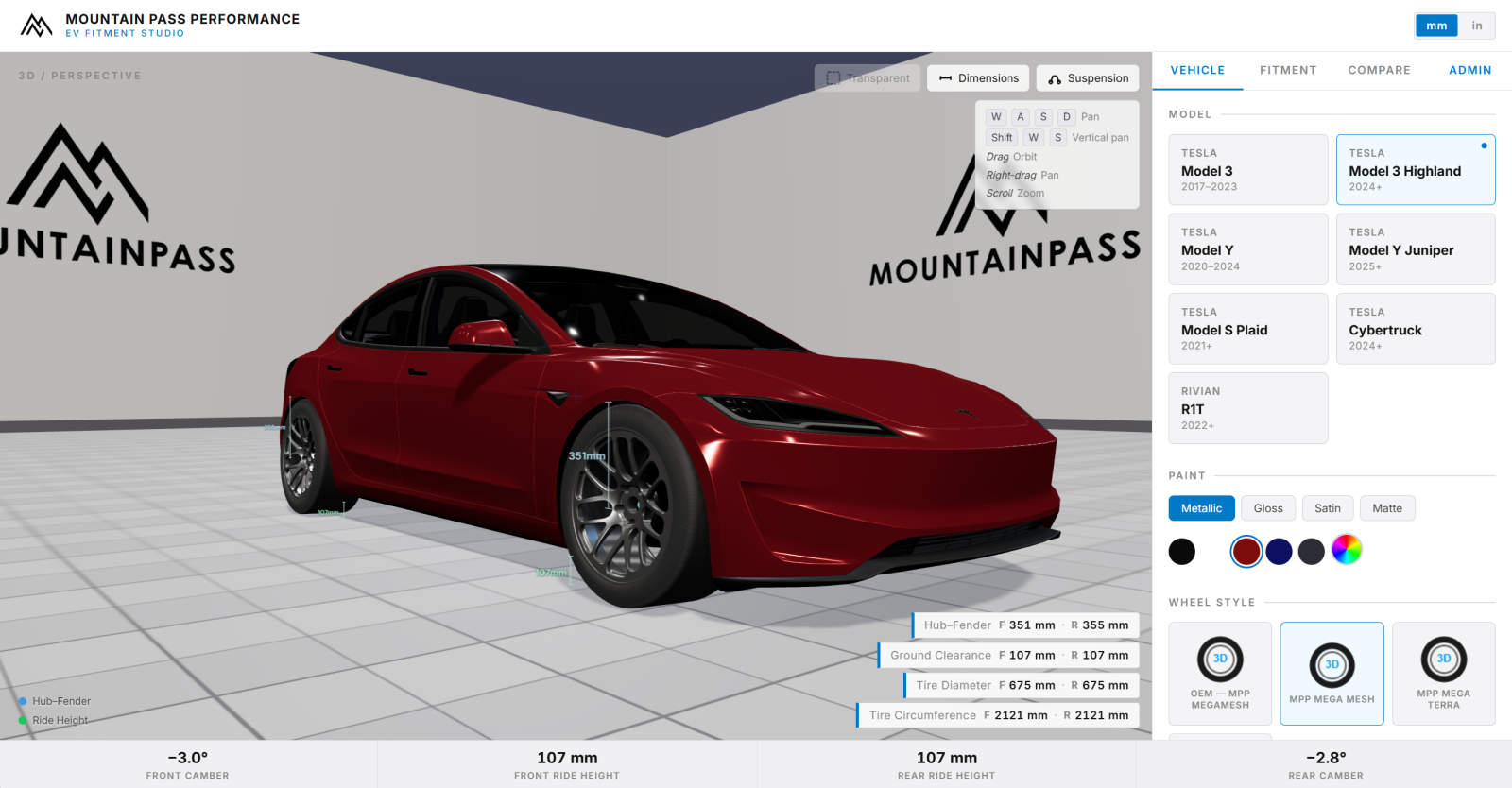Click the Tire Circumference measurement row
This screenshot has height=788, width=1512.
point(998,716)
